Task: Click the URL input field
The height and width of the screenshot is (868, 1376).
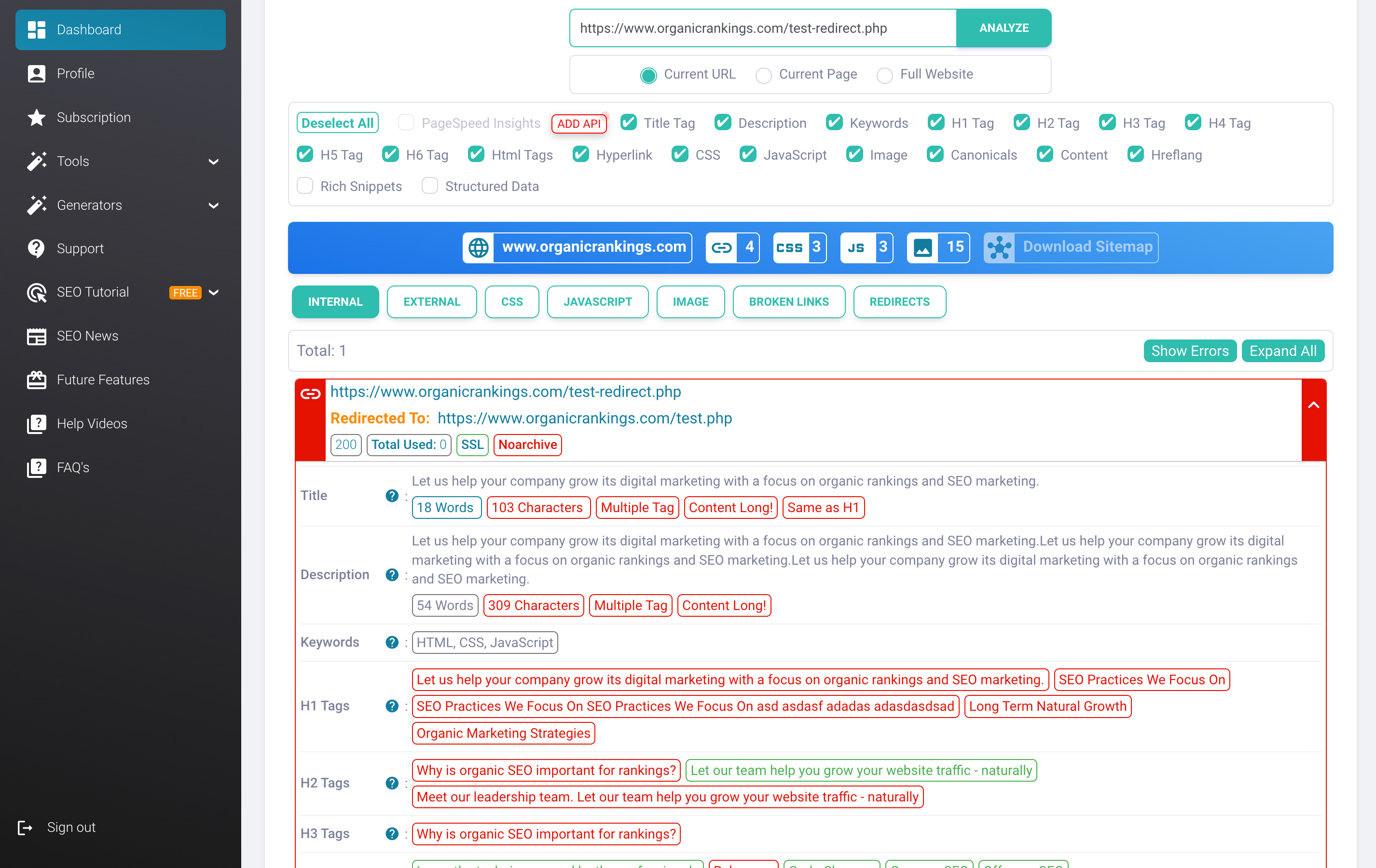Action: pos(762,28)
